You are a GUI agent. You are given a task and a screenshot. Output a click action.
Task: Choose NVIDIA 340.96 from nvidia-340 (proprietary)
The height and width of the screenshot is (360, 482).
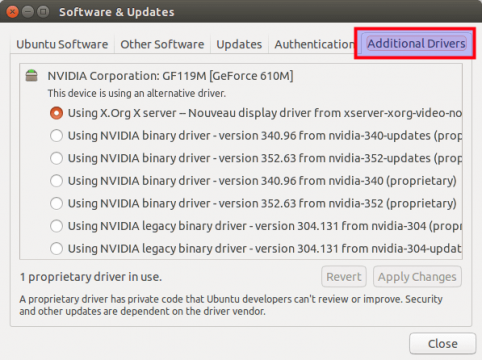pos(56,181)
